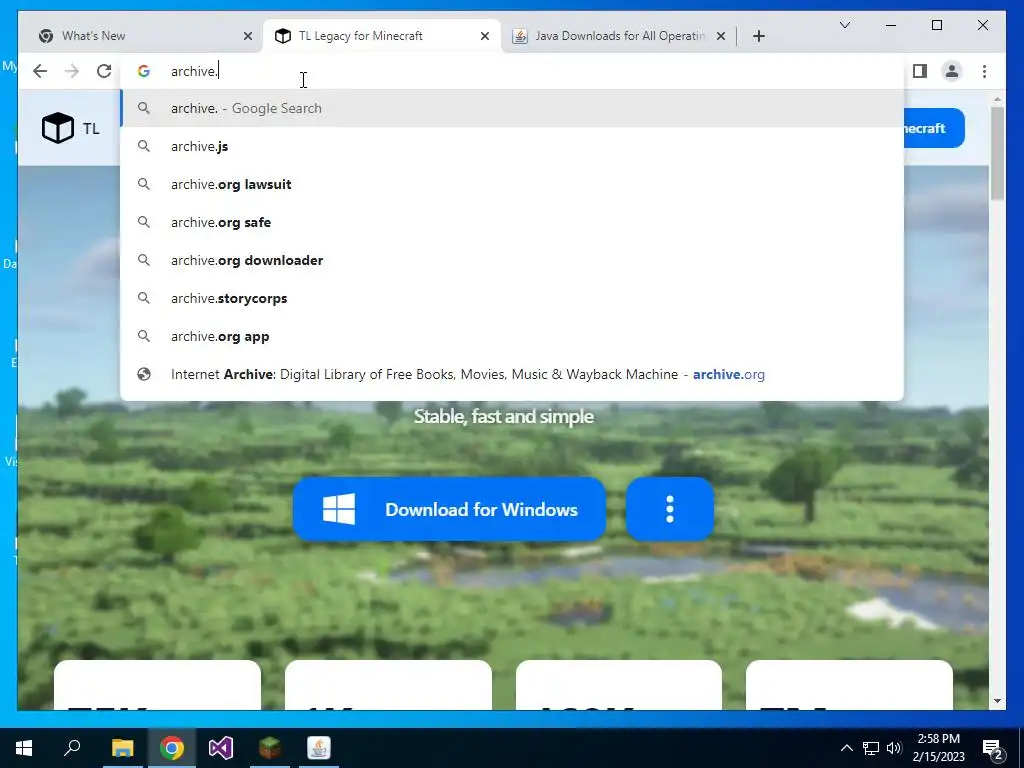The width and height of the screenshot is (1024, 768).
Task: Open Chrome three-dot menu
Action: click(984, 71)
